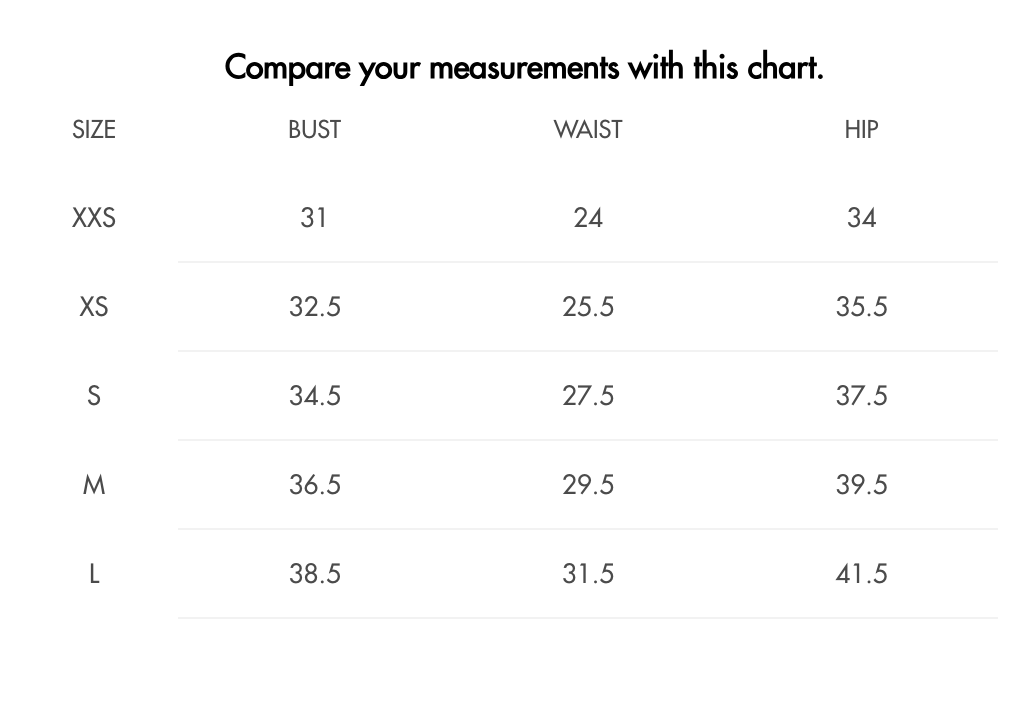
Task: Click the L size row label
Action: pos(94,574)
